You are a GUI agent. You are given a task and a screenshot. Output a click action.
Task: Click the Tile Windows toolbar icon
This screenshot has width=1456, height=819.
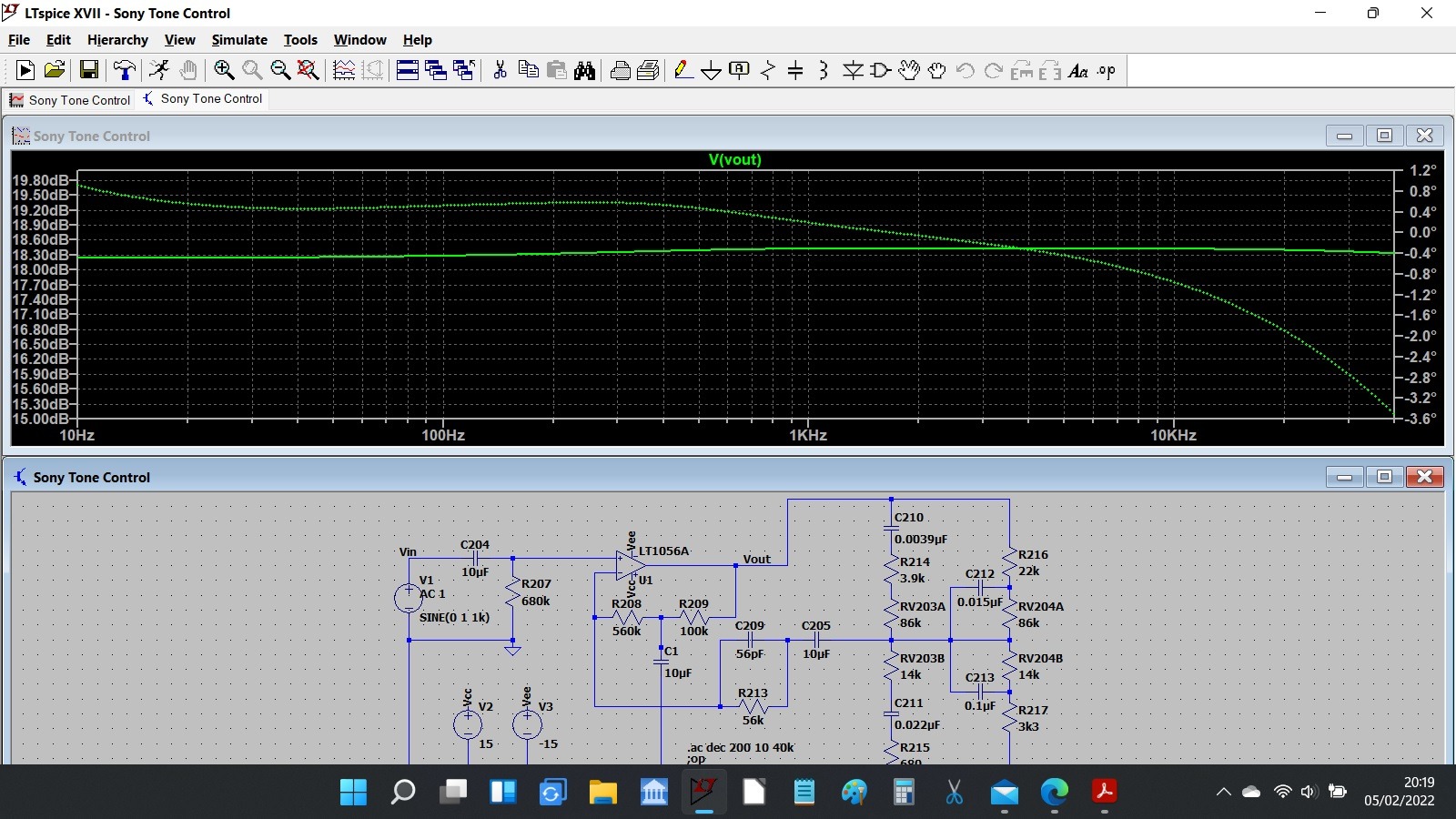click(408, 70)
